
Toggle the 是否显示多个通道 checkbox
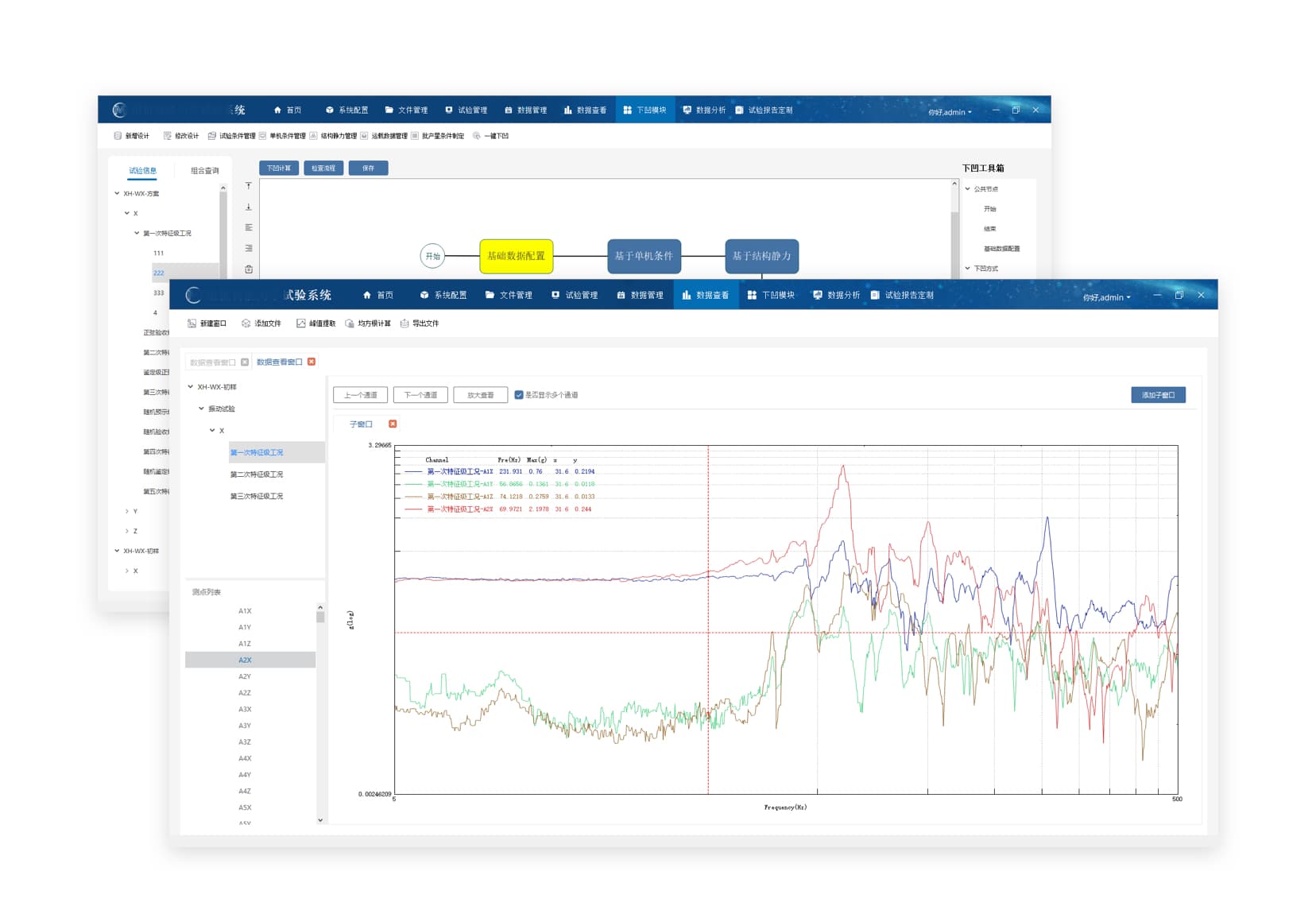(x=519, y=395)
